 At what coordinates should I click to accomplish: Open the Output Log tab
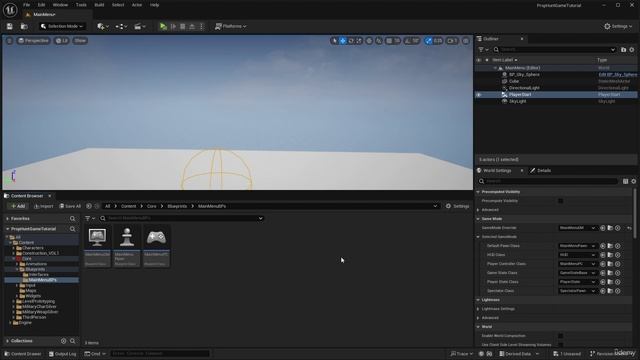pos(62,354)
